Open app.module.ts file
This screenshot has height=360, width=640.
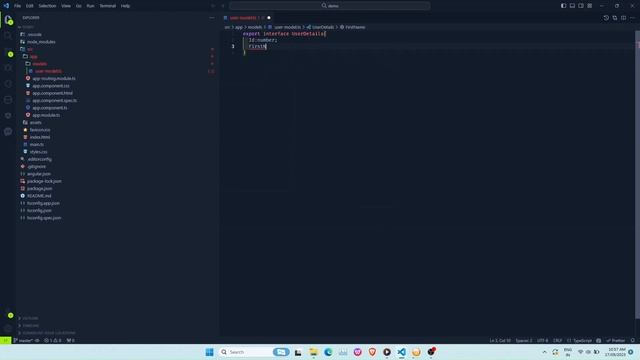tap(46, 115)
